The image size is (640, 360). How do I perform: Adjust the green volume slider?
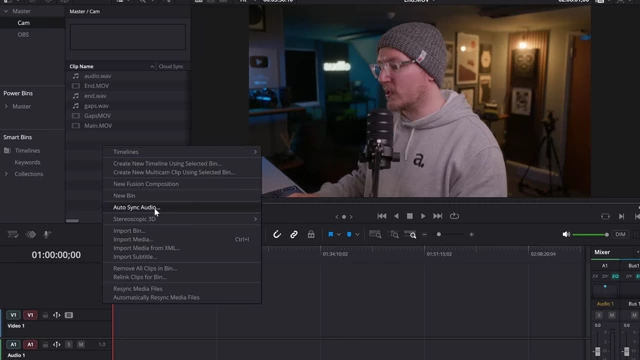(590, 235)
